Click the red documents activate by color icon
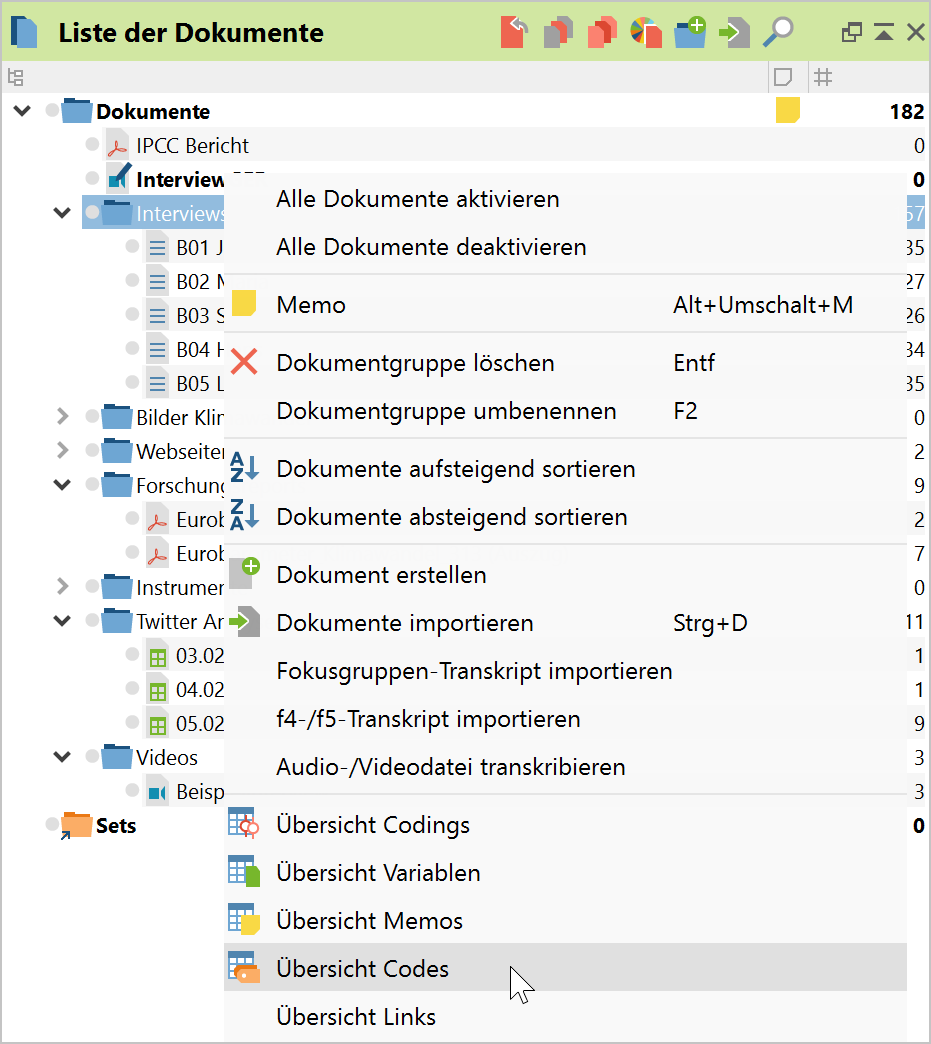 click(x=602, y=33)
